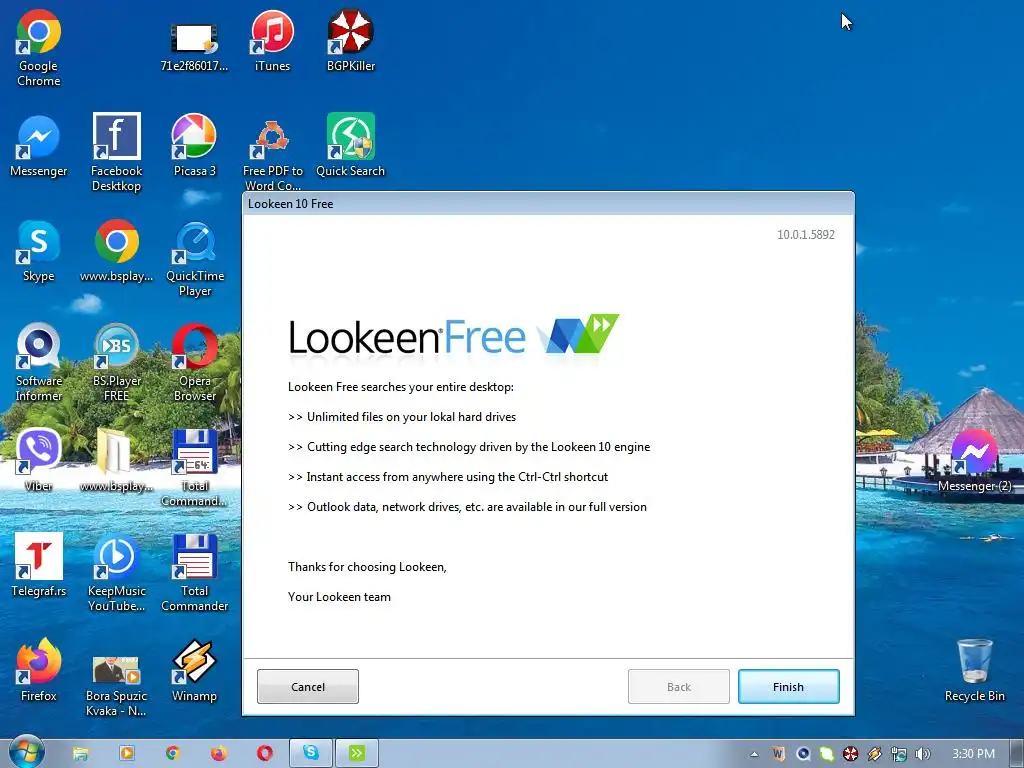Click the Software Informer tray icon
The width and height of the screenshot is (1024, 768).
(803, 754)
